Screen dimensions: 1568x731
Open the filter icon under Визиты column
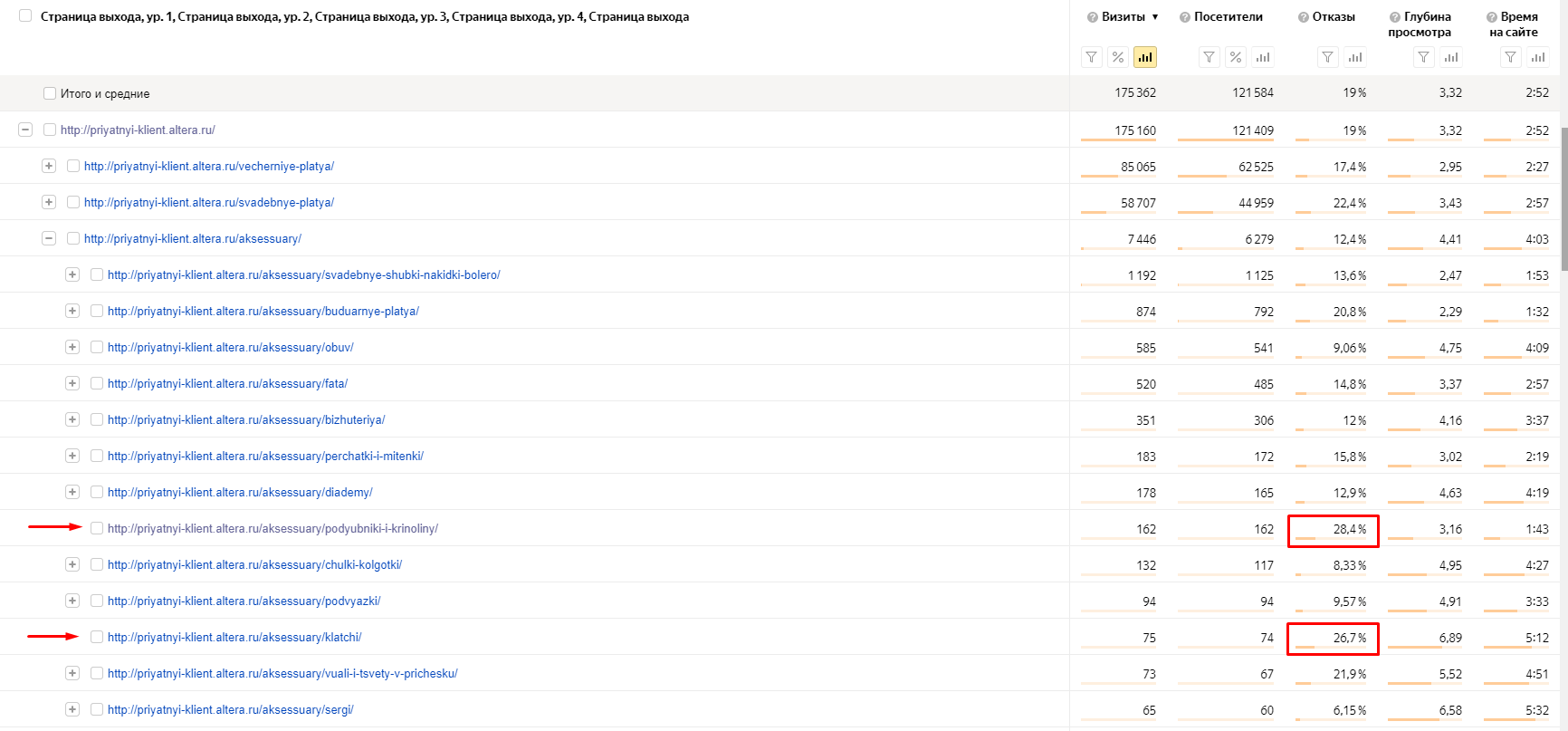(x=1092, y=57)
